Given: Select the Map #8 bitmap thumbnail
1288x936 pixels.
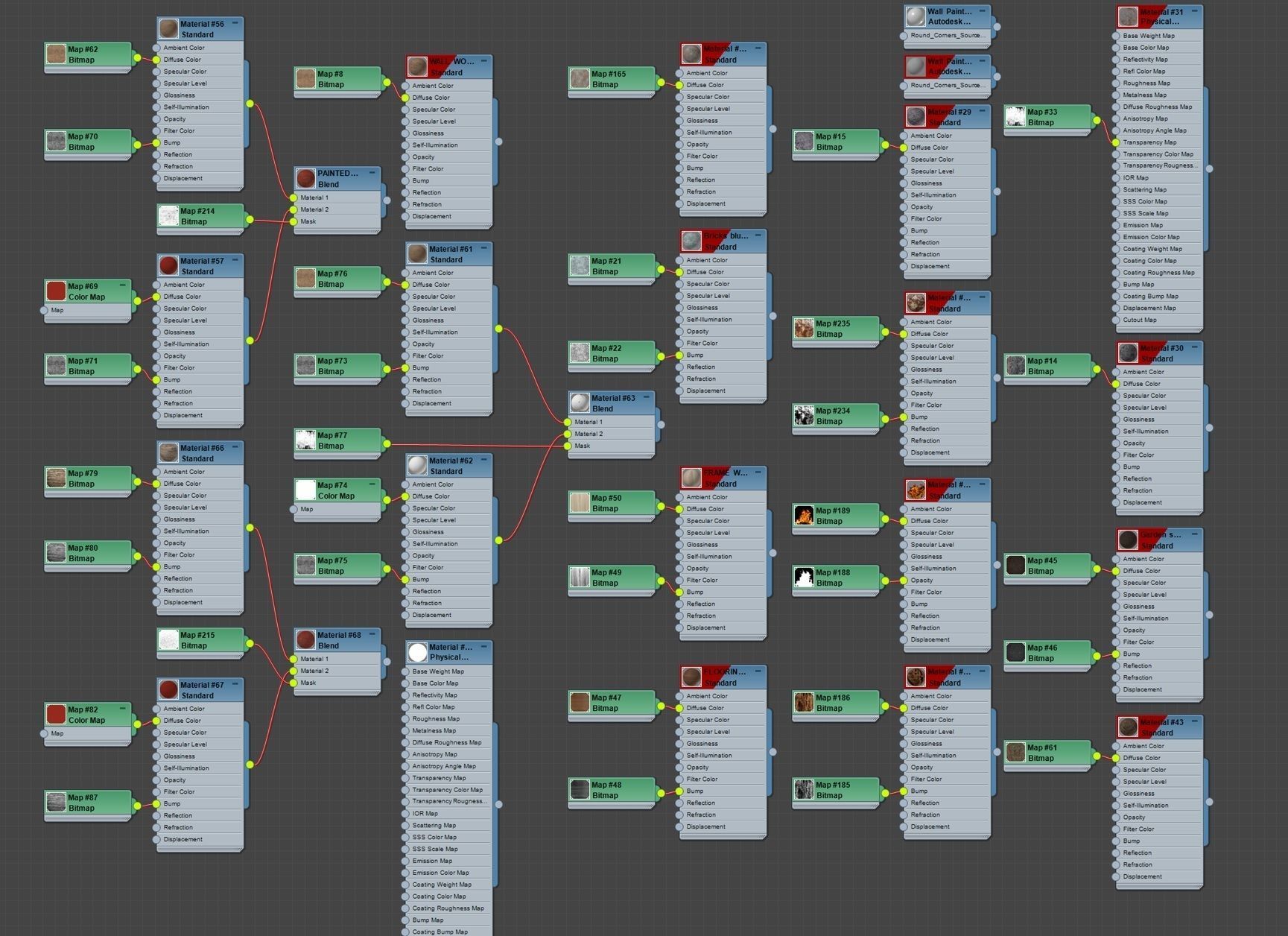Looking at the screenshot, I should click(x=305, y=79).
